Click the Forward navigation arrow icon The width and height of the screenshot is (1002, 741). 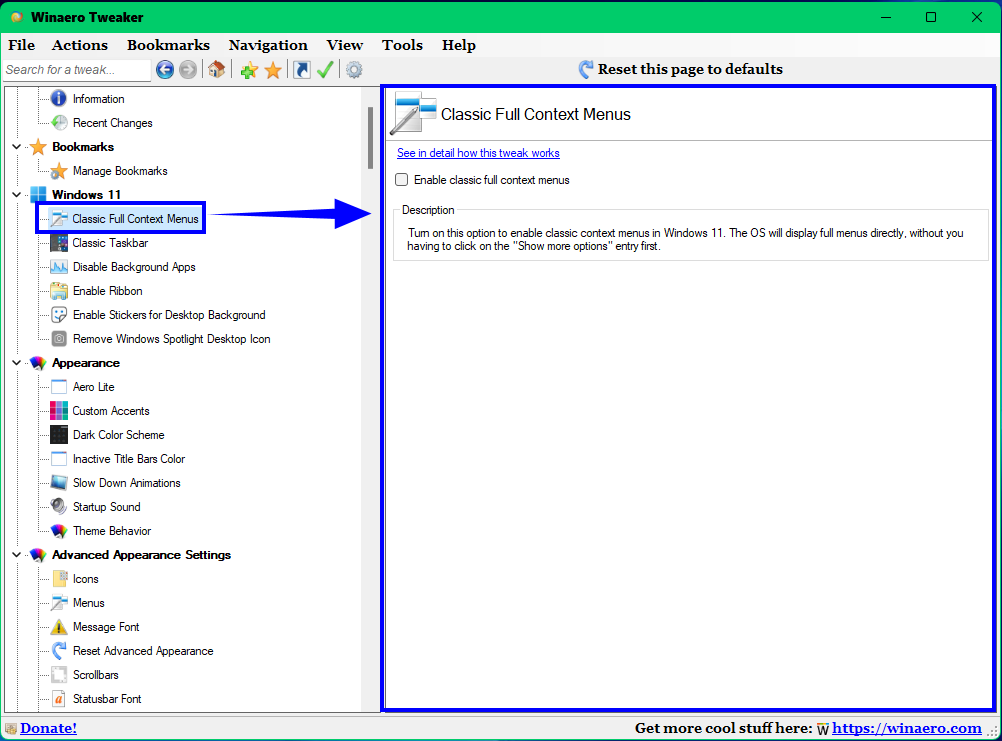[188, 70]
